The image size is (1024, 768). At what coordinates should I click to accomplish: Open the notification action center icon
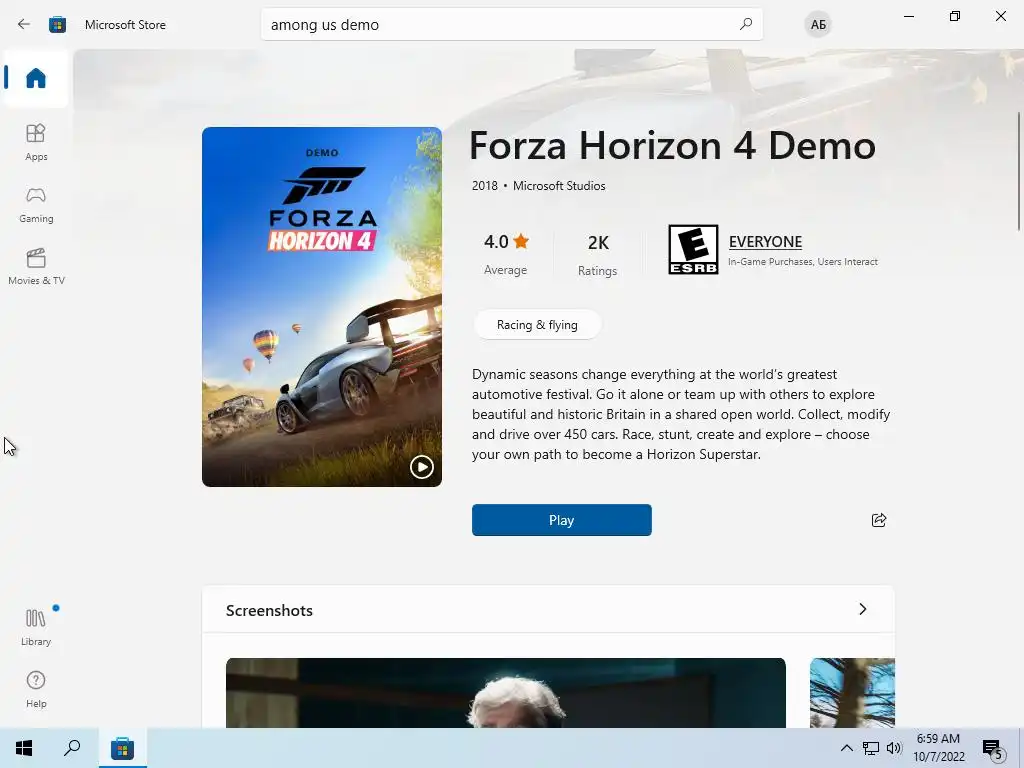[x=993, y=749]
